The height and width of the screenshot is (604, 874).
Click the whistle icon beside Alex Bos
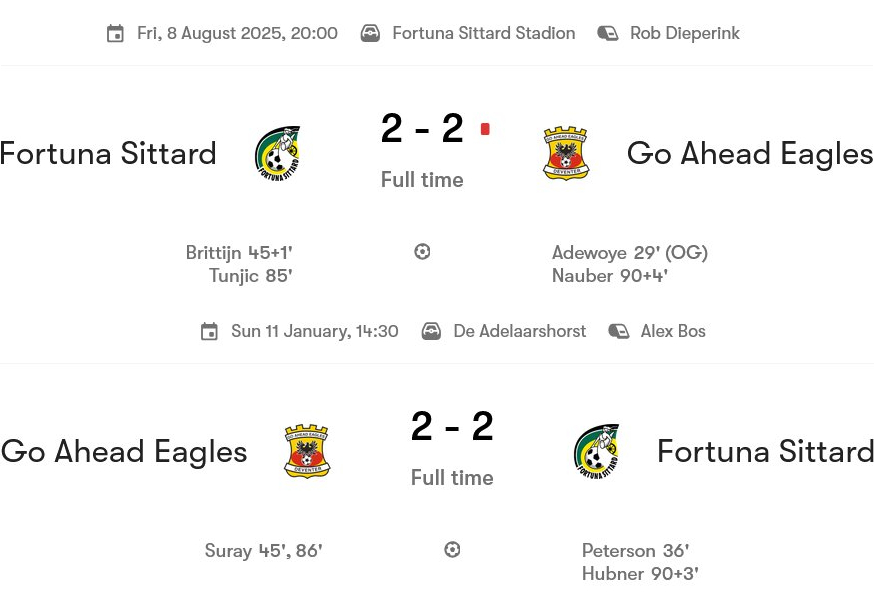coord(619,332)
